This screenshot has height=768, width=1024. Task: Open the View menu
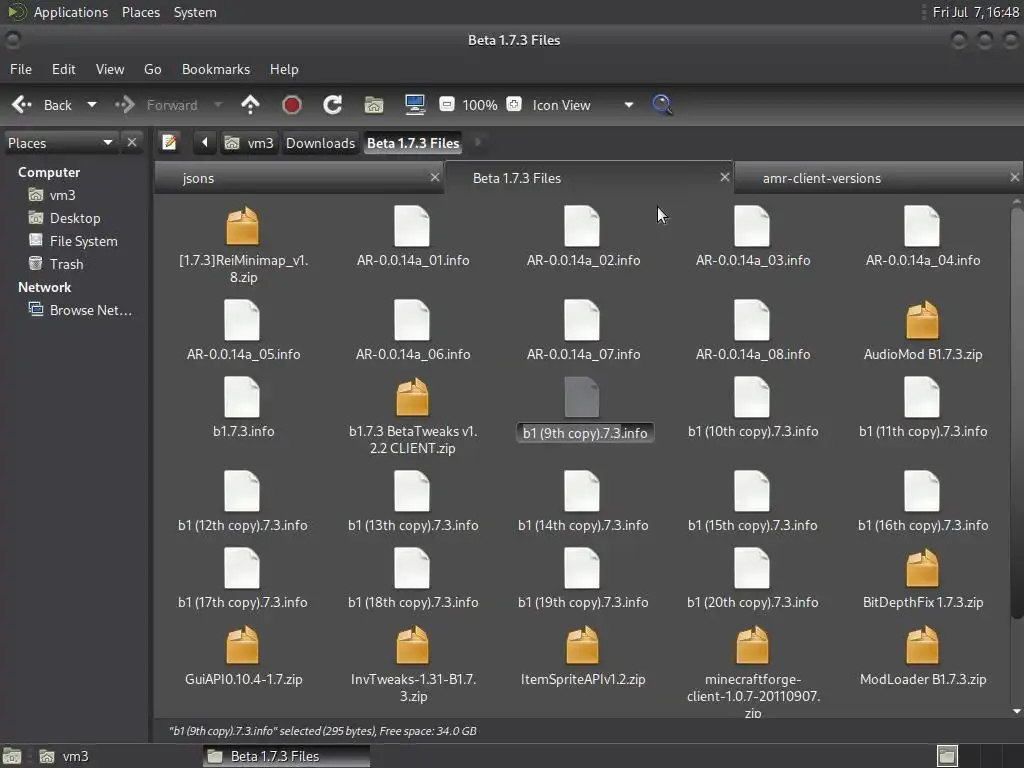pos(110,69)
